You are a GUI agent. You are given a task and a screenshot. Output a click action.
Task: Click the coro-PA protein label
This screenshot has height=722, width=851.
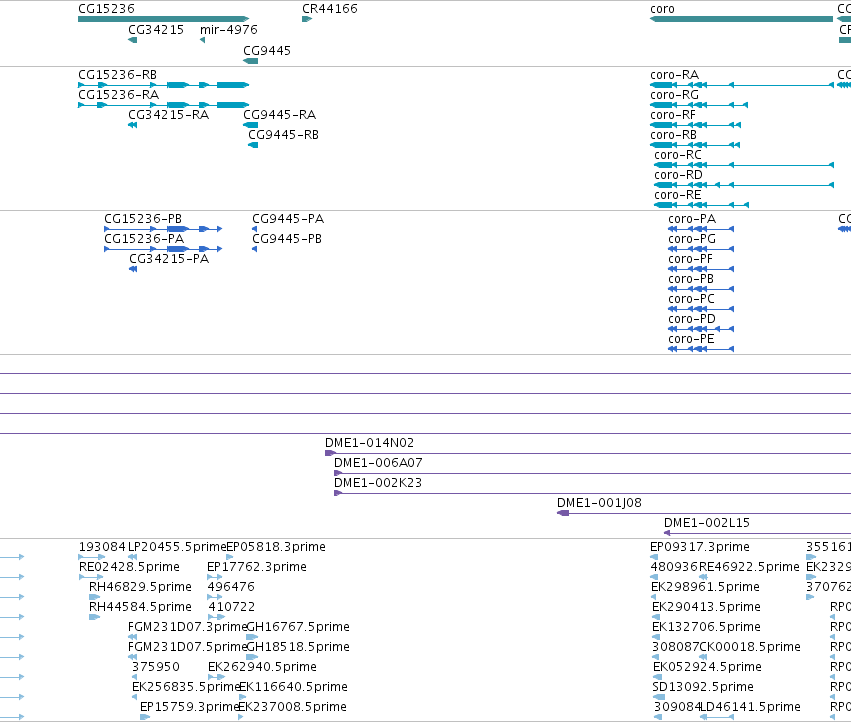pos(692,219)
